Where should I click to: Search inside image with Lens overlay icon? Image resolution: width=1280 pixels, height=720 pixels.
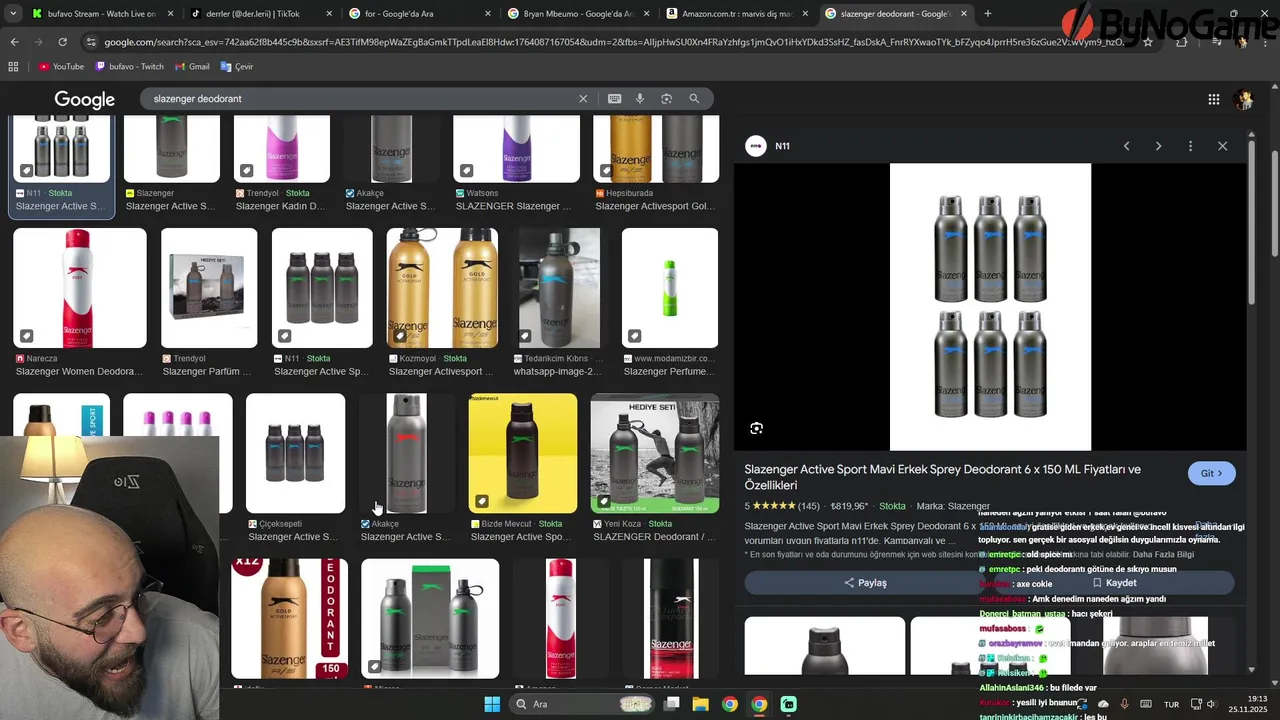coord(757,428)
